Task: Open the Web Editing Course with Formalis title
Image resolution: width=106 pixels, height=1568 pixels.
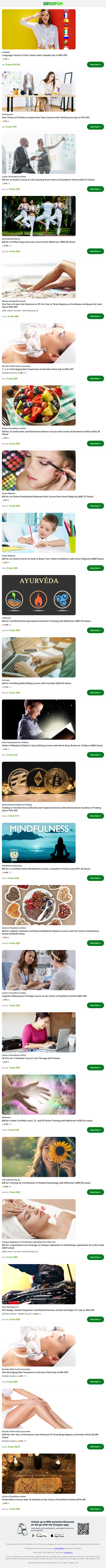Action: [x=36, y=683]
